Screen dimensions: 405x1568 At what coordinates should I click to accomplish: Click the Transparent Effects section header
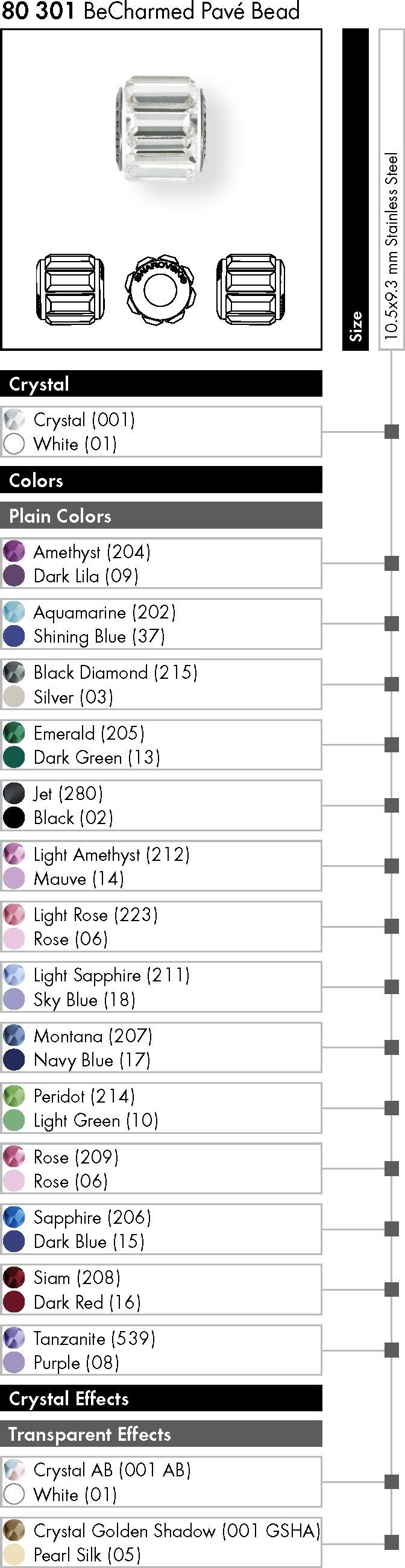161,1434
